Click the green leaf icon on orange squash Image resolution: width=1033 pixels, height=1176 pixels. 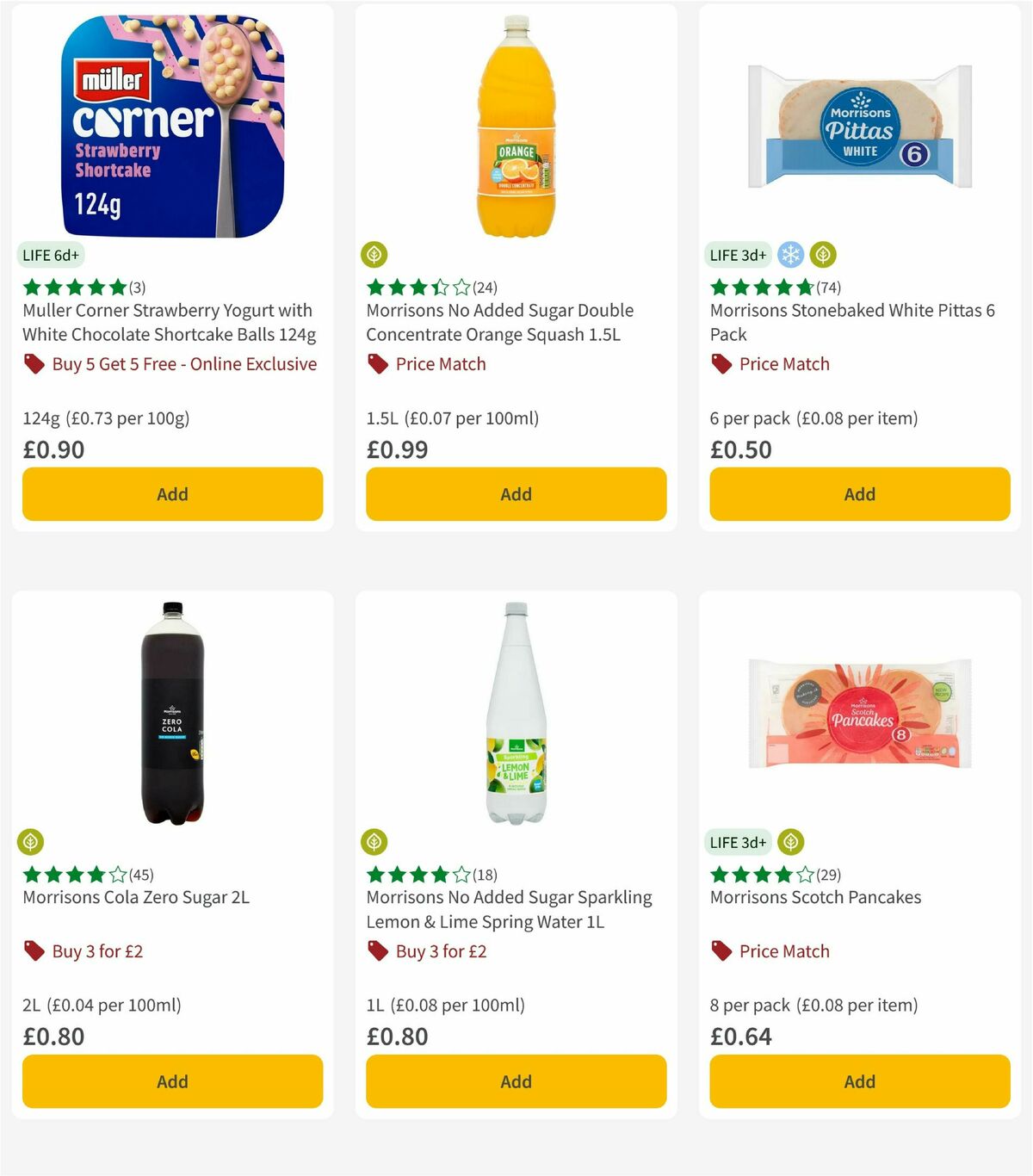click(x=374, y=255)
